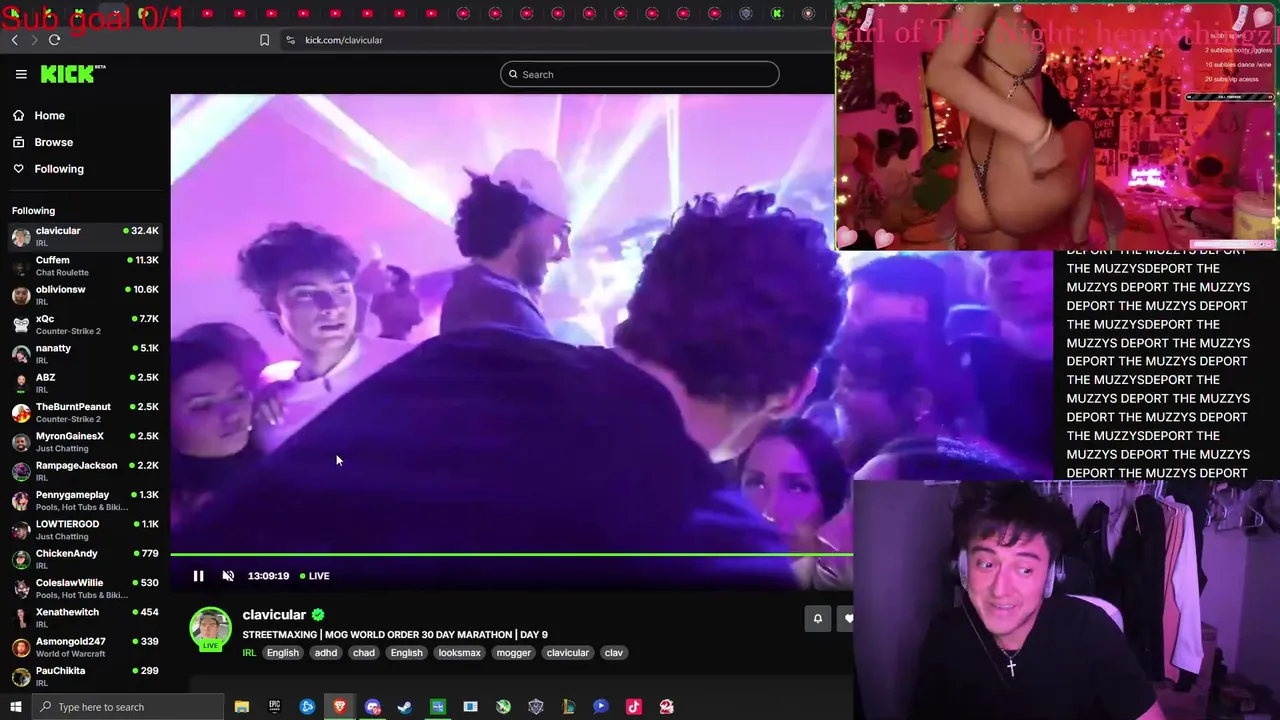Click the Kick search box
Image resolution: width=1280 pixels, height=720 pixels.
[x=640, y=74]
